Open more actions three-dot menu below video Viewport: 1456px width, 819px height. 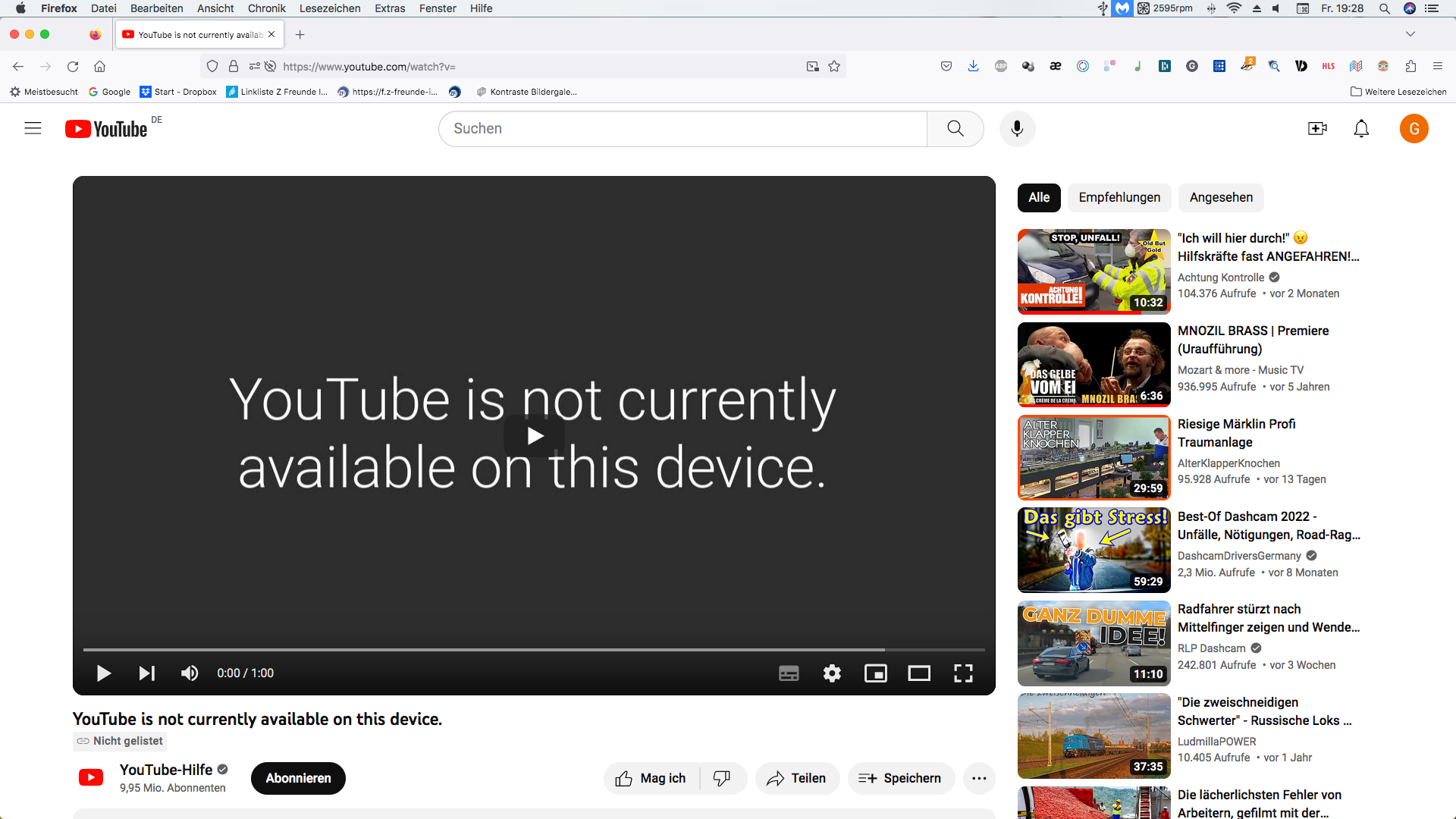tap(979, 779)
